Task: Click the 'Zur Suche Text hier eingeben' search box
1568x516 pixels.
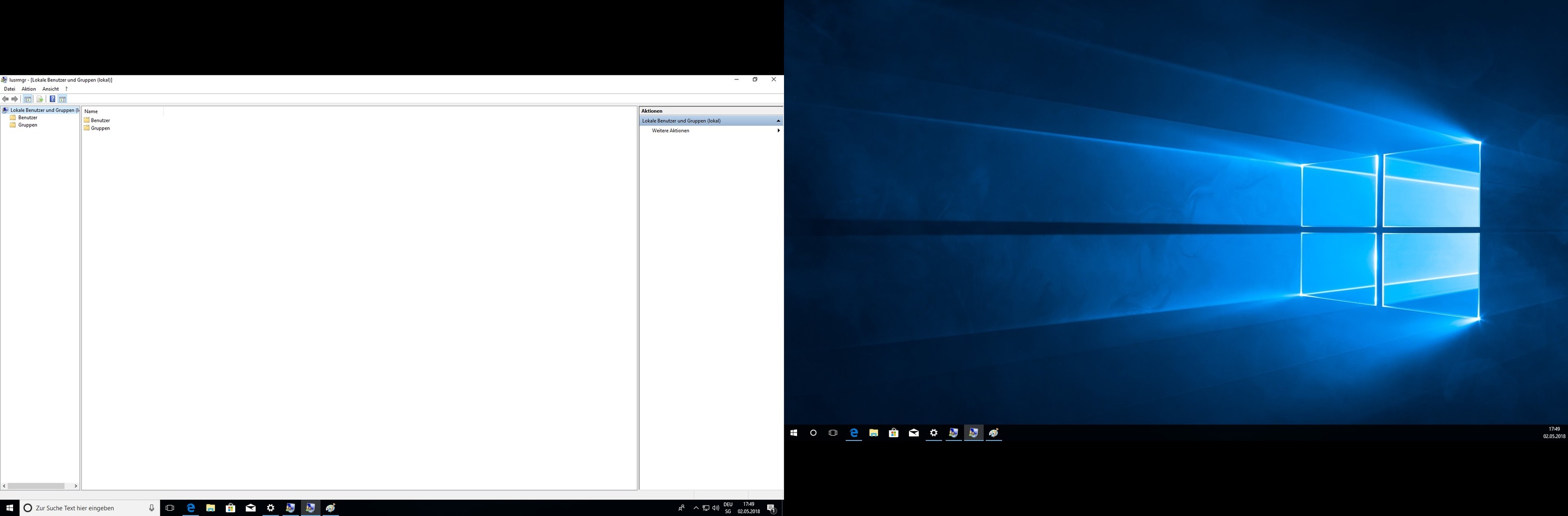Action: click(x=89, y=508)
